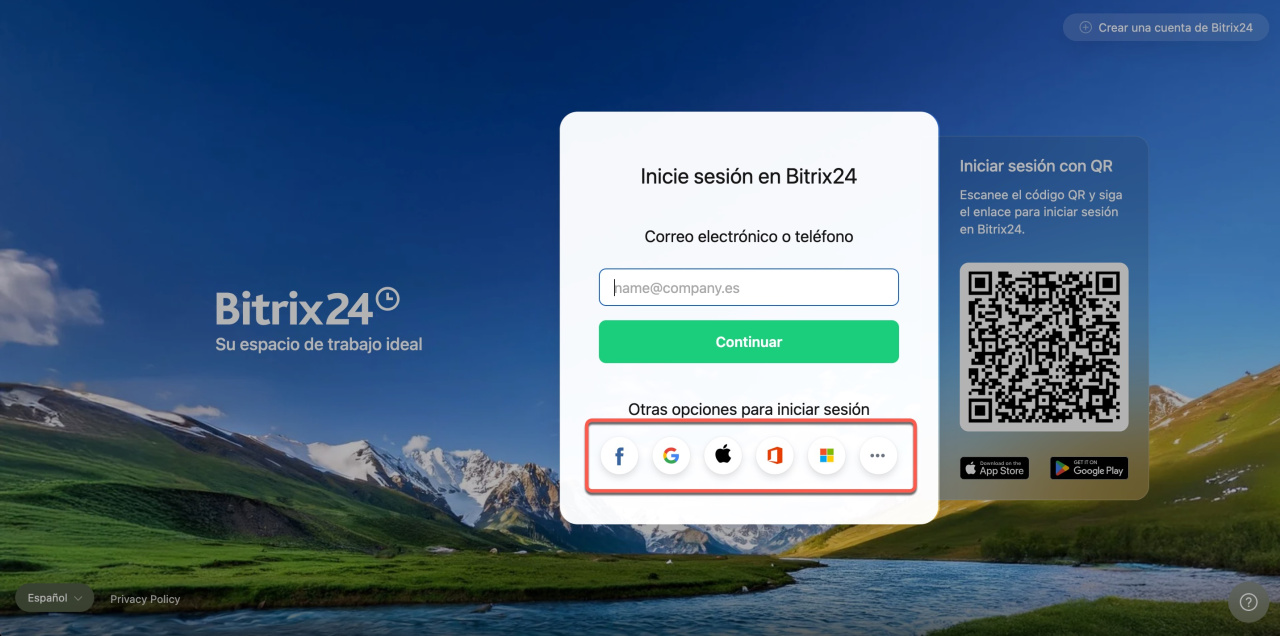The width and height of the screenshot is (1280, 636).
Task: Open the App Store download badge
Action: pos(994,468)
